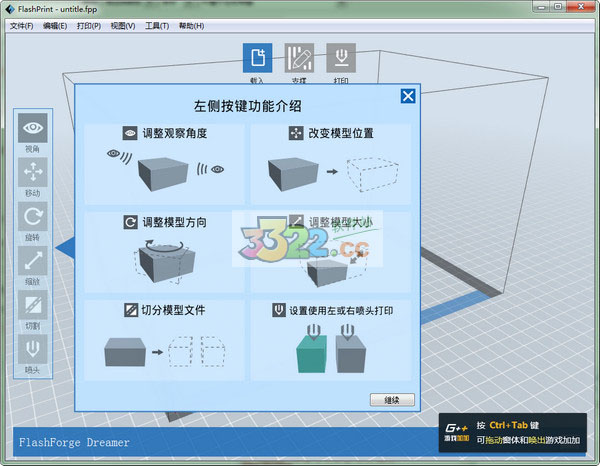600x466 pixels.
Task: Click the Supports (支撑) toolbar icon
Action: [x=299, y=58]
